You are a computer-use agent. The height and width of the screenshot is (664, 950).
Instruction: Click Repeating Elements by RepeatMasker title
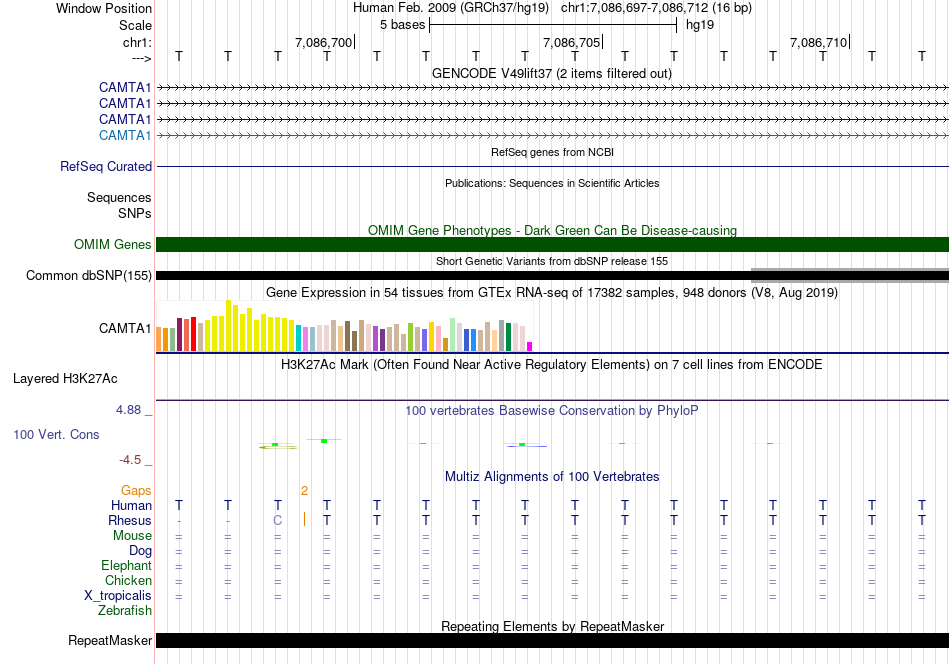[x=552, y=626]
